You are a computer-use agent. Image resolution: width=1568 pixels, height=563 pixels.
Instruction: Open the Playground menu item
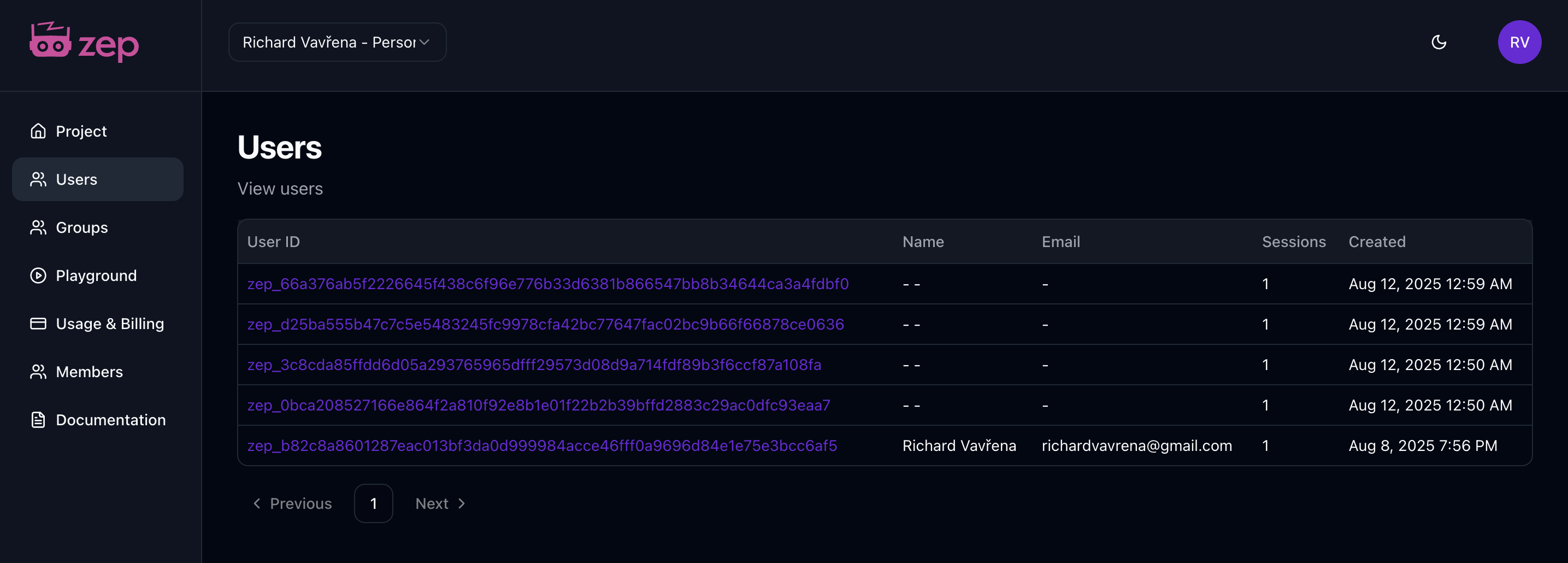pyautogui.click(x=96, y=275)
